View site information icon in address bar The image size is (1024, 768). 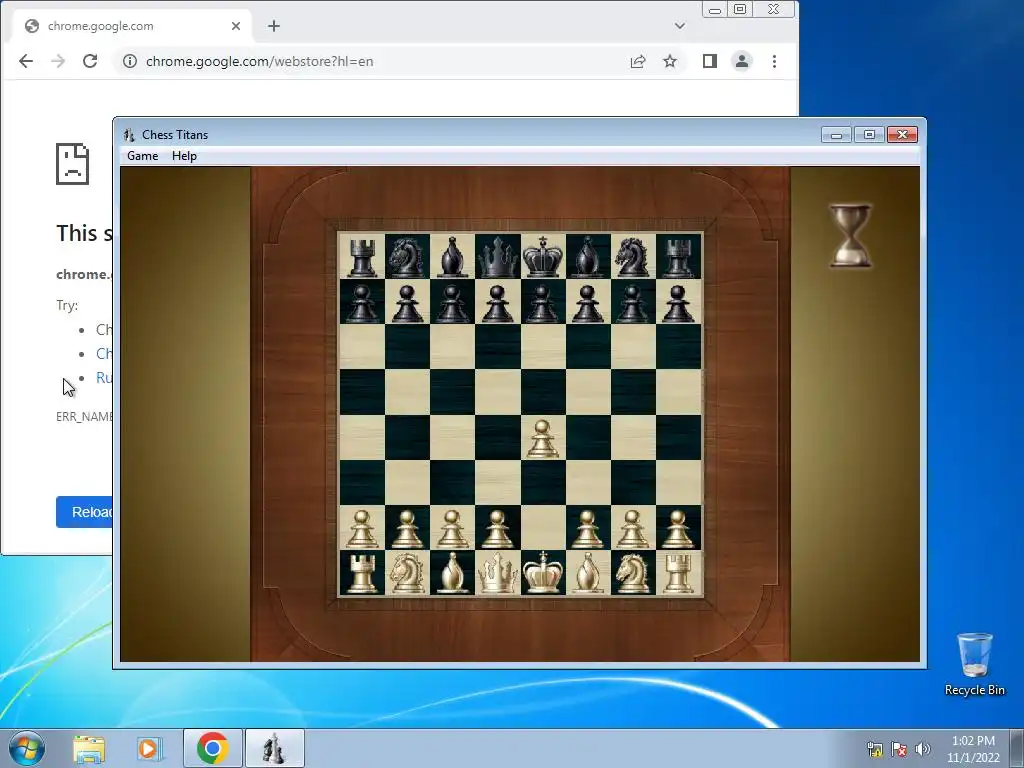click(x=130, y=61)
